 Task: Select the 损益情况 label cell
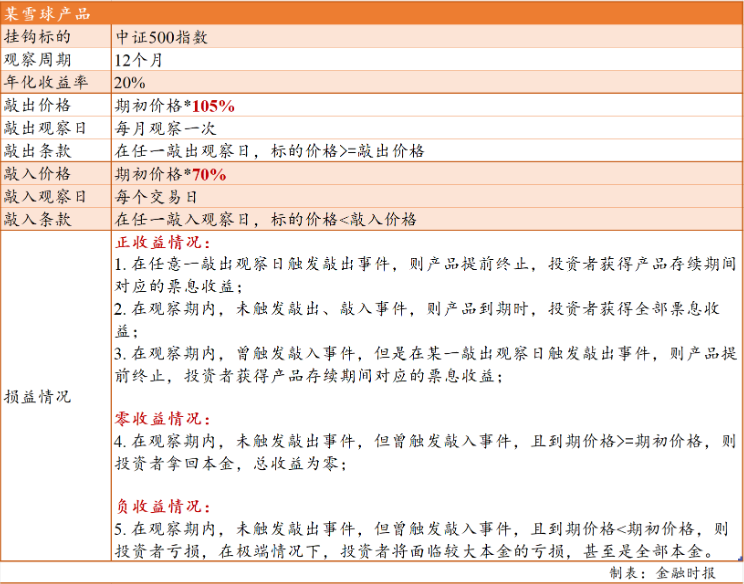pos(56,396)
